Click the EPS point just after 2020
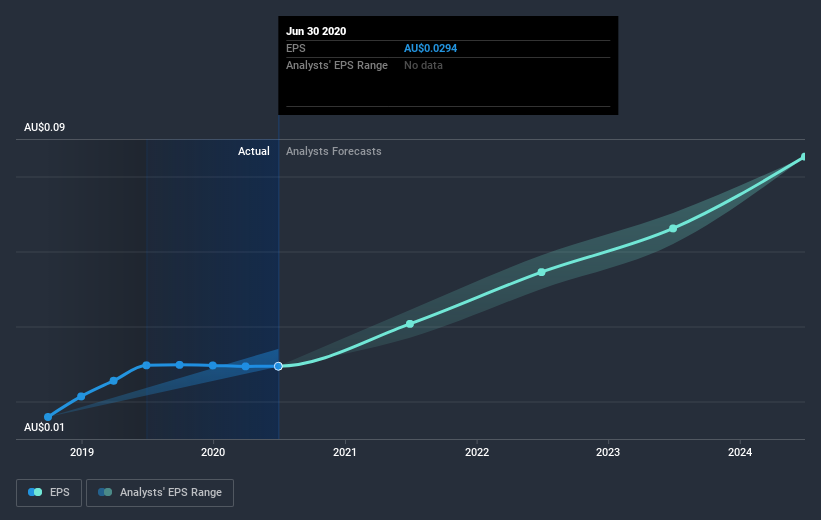821x520 pixels. pos(246,367)
